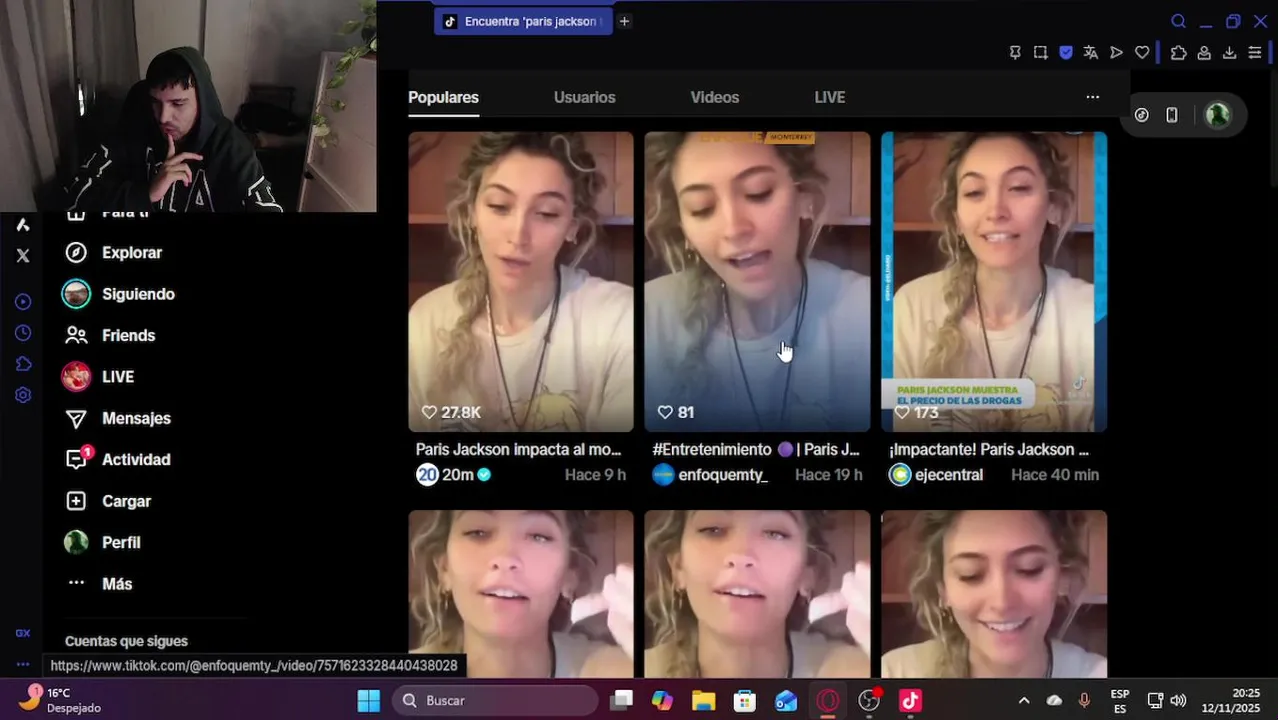Open '¡Impactante! Paris Jackson ...' title

[989, 450]
